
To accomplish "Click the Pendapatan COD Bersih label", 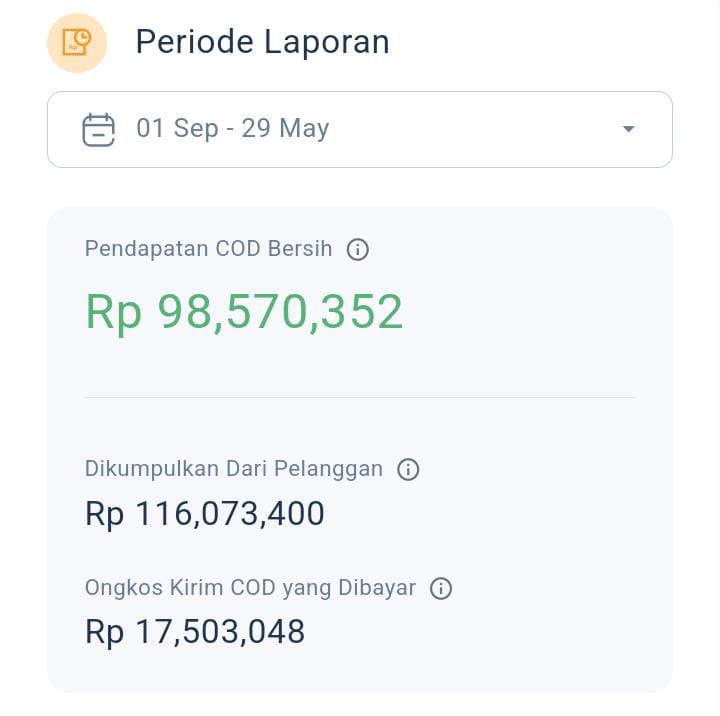I will [x=208, y=249].
